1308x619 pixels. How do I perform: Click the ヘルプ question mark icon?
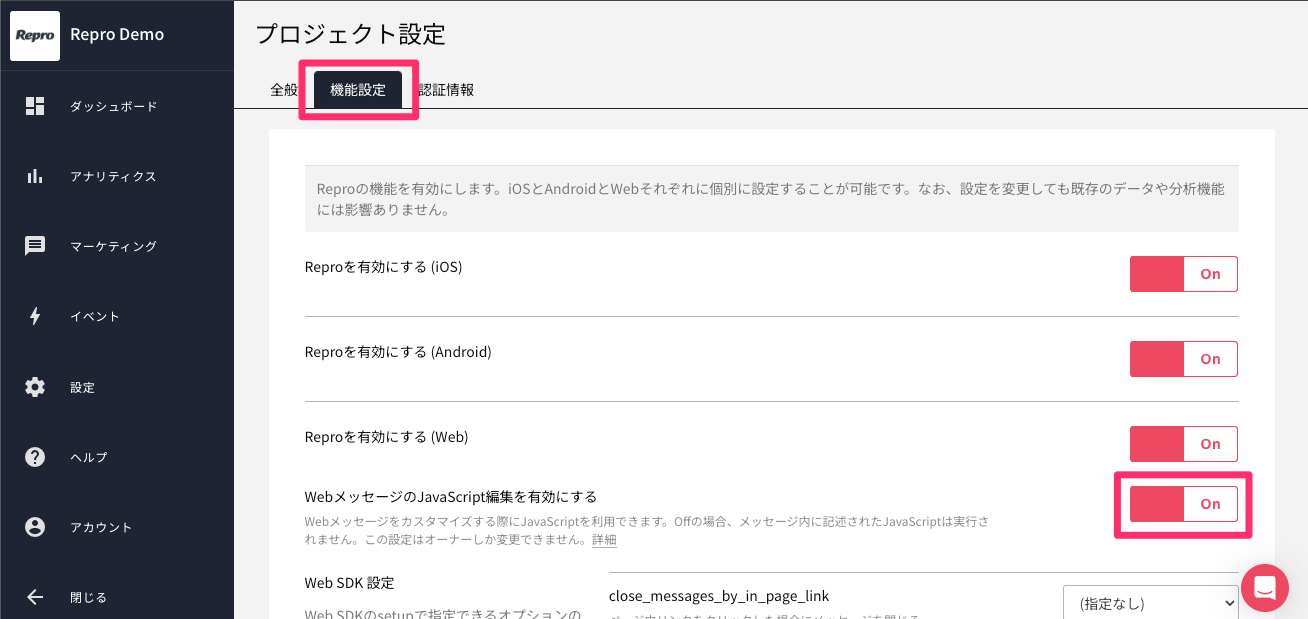(x=35, y=457)
